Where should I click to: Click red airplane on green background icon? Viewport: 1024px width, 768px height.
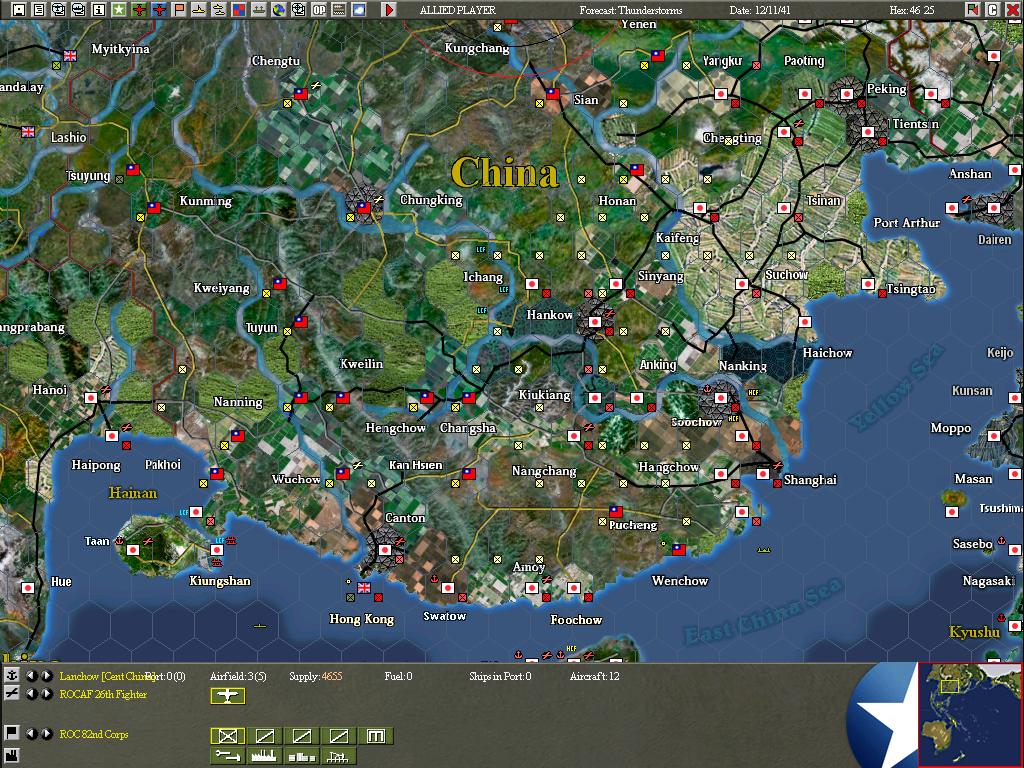pyautogui.click(x=138, y=9)
